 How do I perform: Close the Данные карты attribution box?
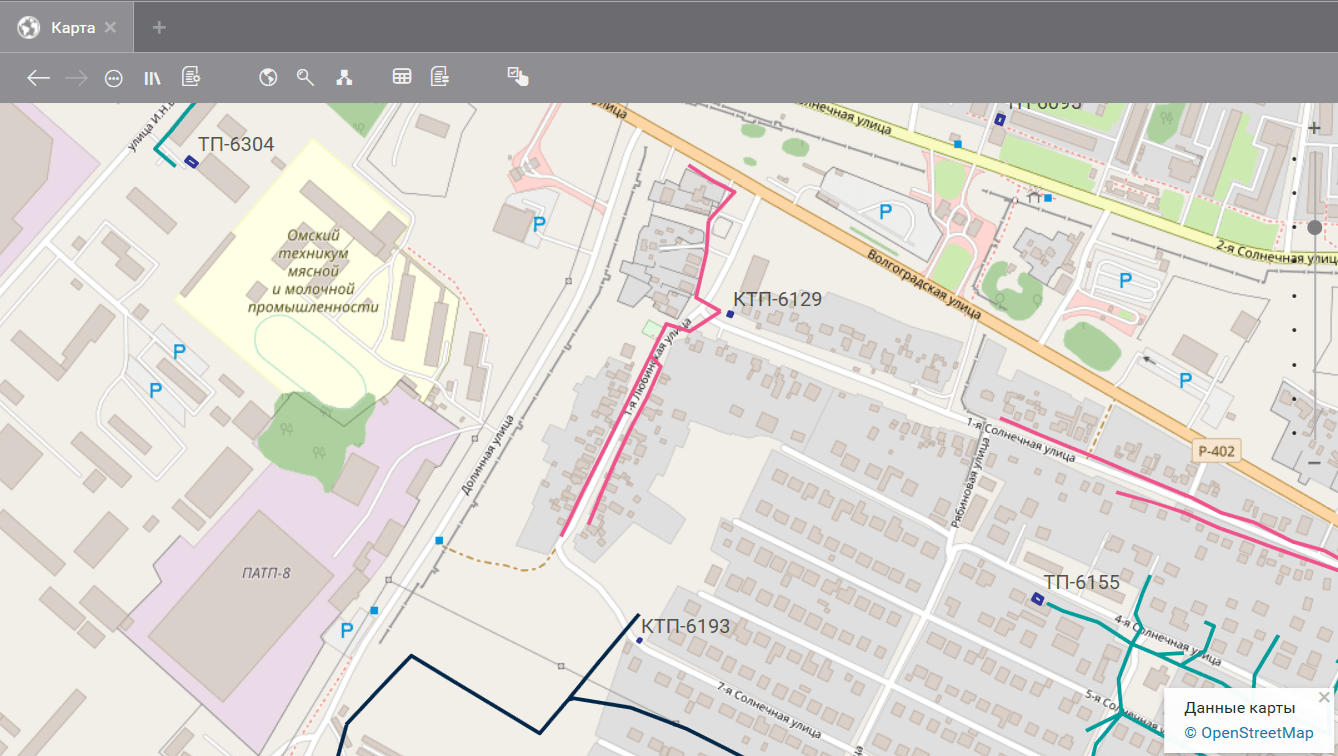[1324, 697]
